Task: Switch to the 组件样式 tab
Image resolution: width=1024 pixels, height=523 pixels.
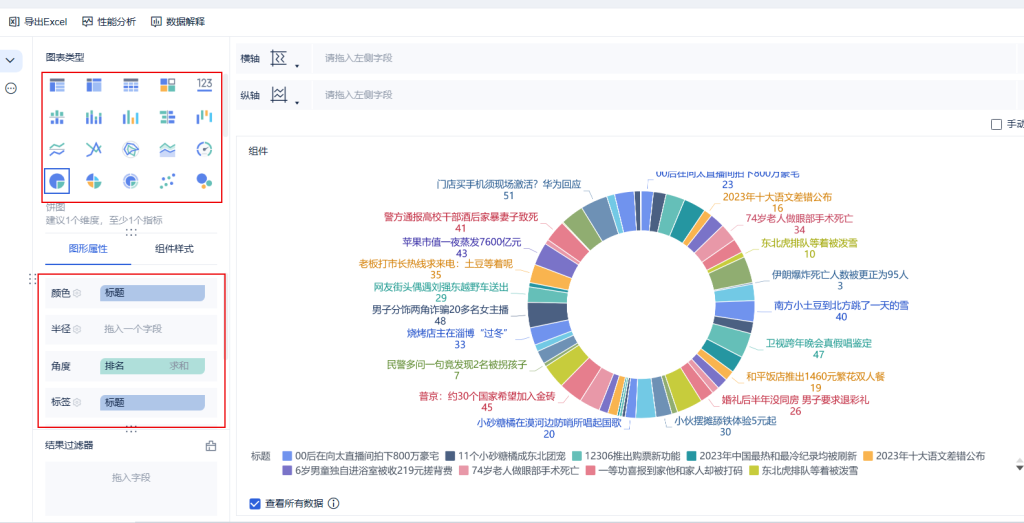Action: [174, 248]
